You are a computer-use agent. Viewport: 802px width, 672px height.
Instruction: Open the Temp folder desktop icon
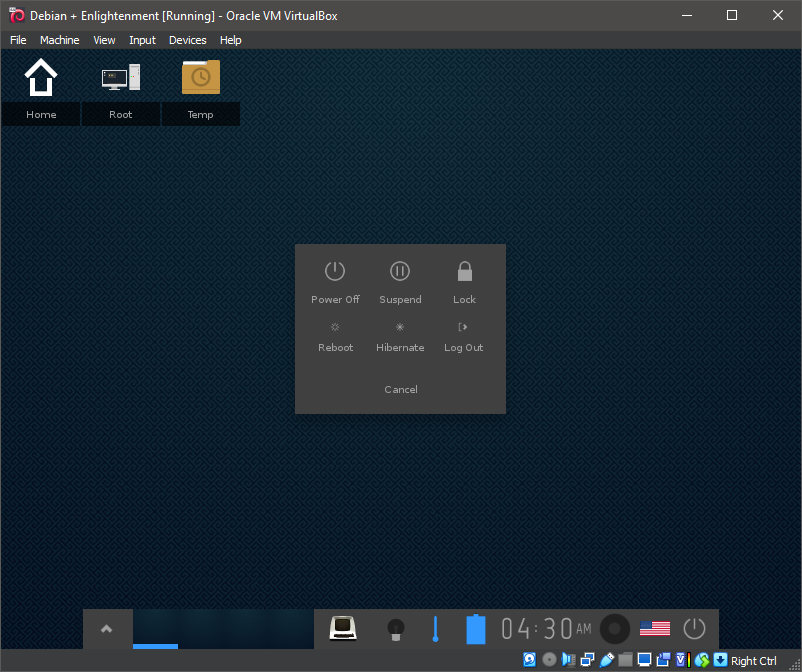[x=201, y=78]
